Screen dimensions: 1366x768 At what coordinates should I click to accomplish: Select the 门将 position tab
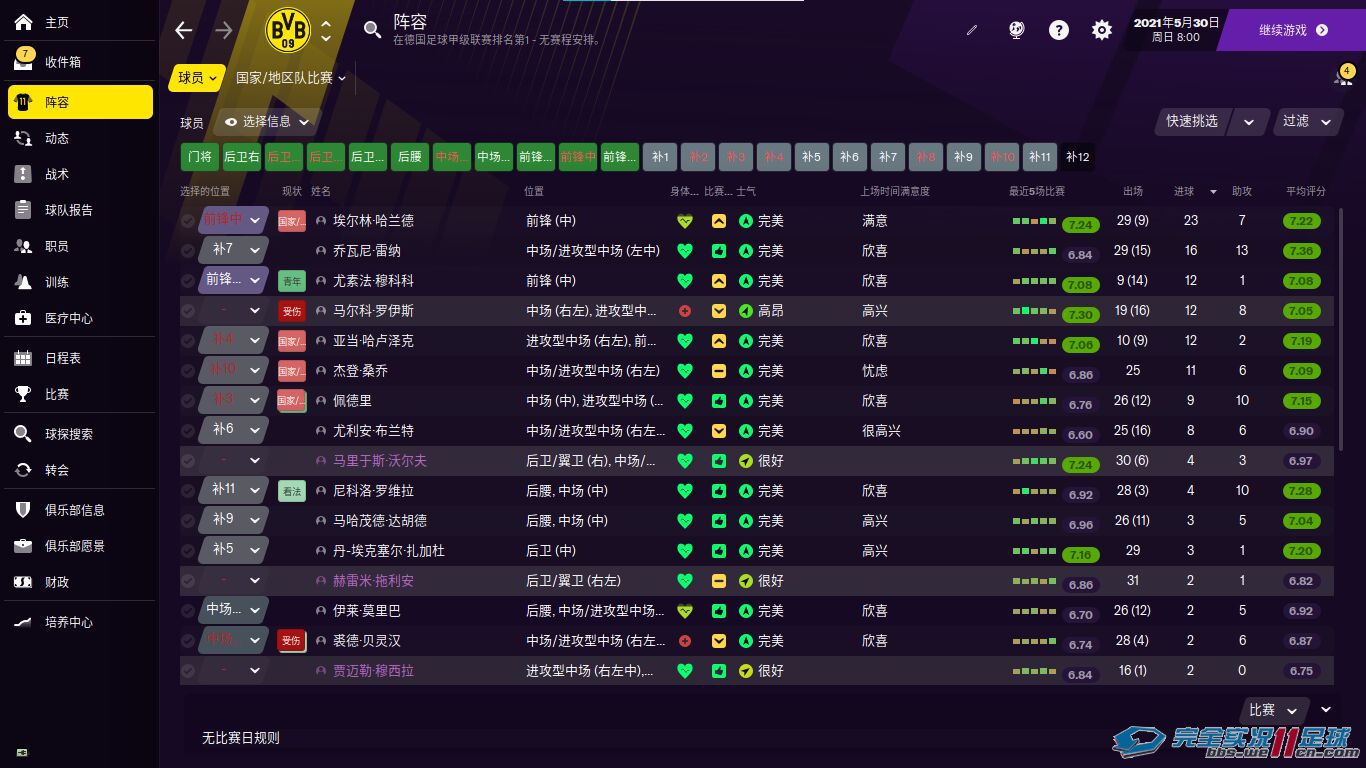(x=199, y=156)
